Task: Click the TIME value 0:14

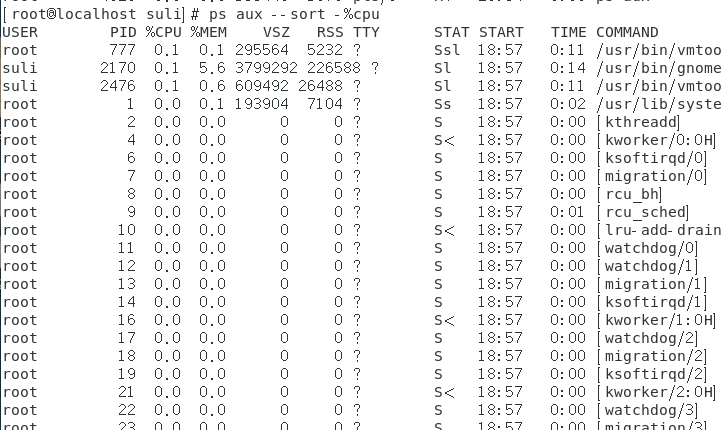Action: coord(568,68)
